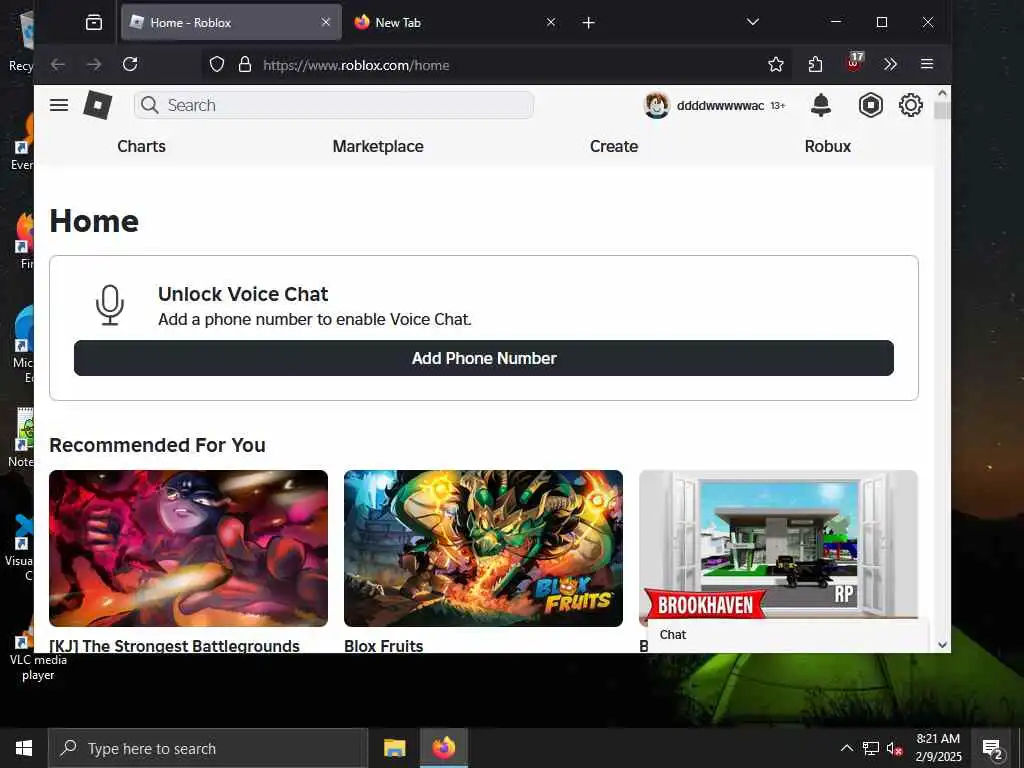The image size is (1024, 768).
Task: Click the Roblox logo icon
Action: 98,104
